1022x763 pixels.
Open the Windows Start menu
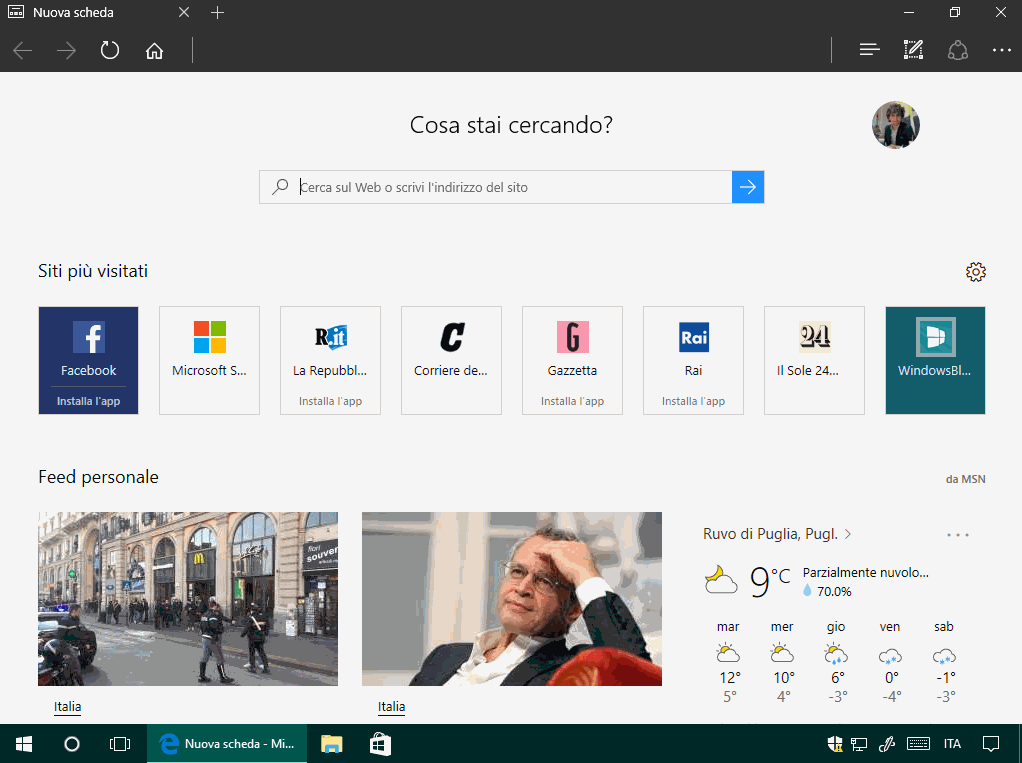pos(24,743)
